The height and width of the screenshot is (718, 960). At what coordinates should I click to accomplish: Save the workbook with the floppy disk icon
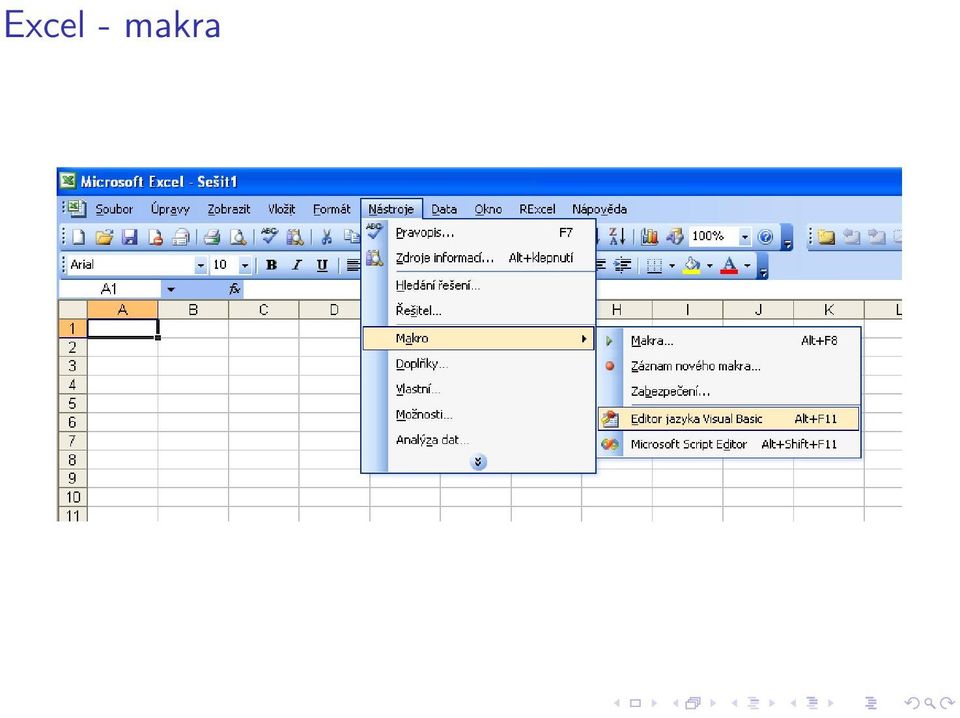point(130,237)
